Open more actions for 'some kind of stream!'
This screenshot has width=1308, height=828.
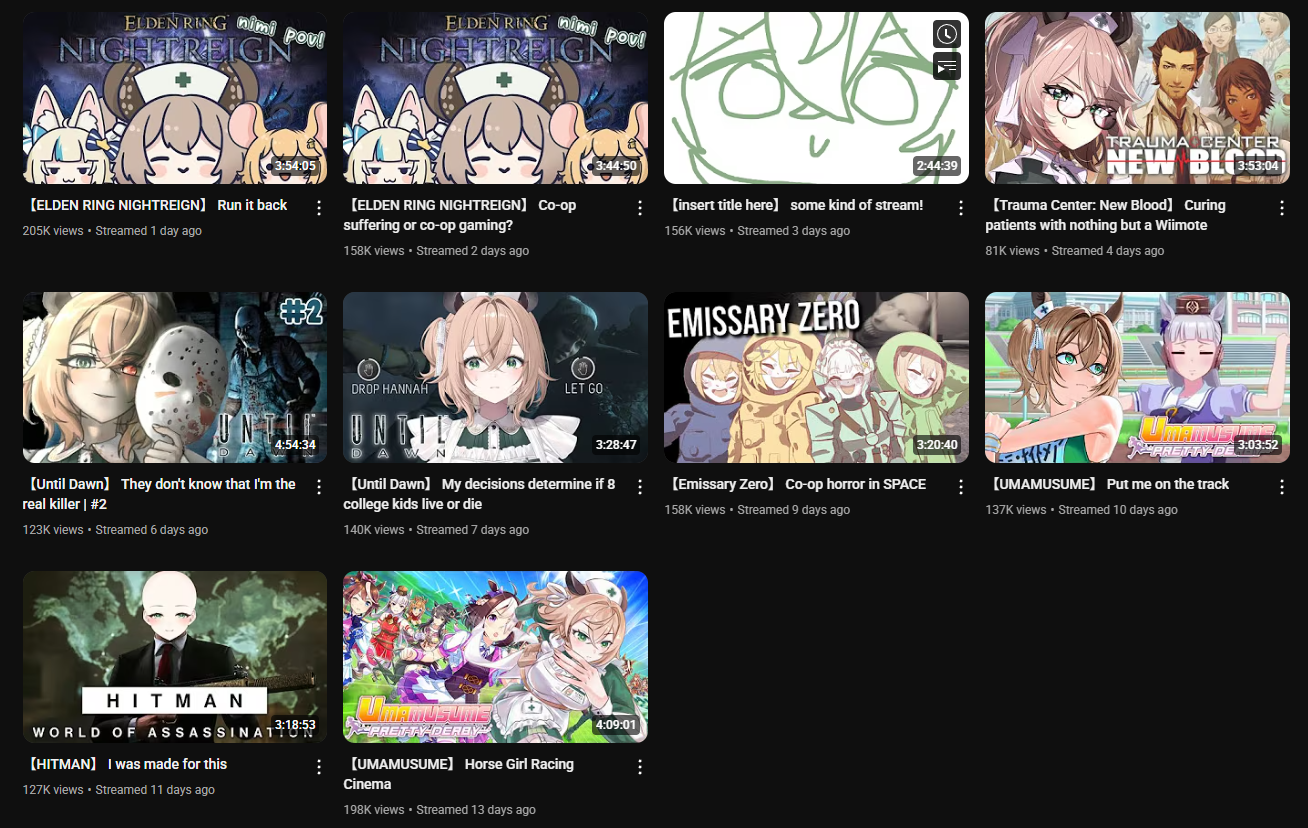point(961,208)
